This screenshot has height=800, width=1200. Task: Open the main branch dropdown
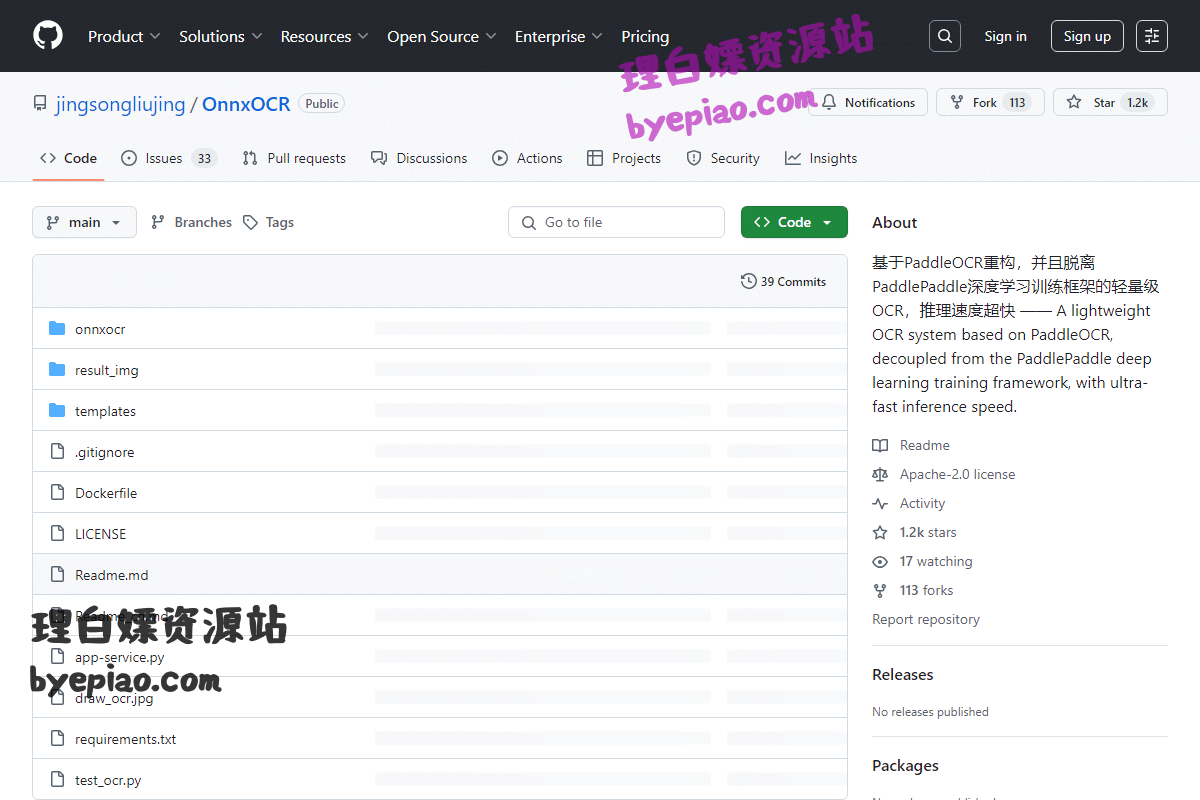[84, 222]
